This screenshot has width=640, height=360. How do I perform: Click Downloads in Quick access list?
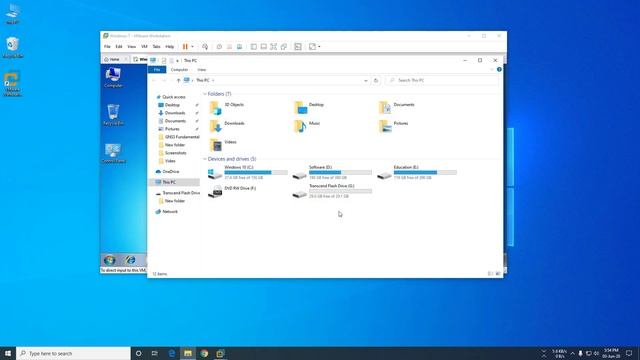[175, 113]
